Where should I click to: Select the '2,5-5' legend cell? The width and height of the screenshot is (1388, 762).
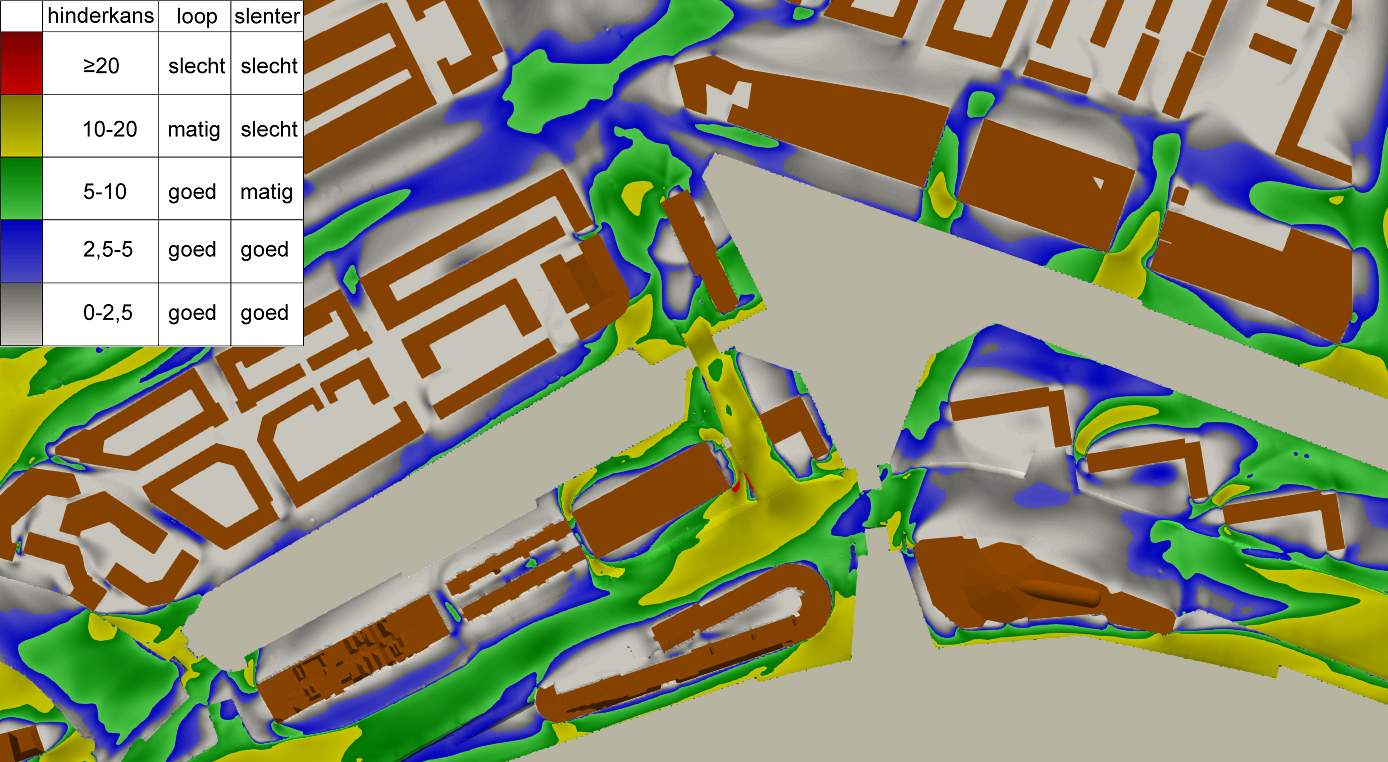coord(101,250)
